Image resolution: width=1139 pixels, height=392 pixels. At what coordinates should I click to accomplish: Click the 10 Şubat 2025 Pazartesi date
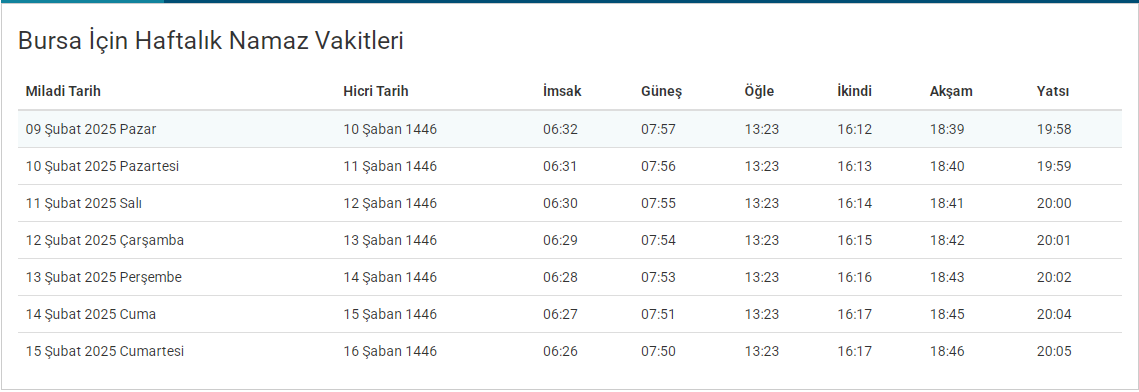tap(102, 166)
